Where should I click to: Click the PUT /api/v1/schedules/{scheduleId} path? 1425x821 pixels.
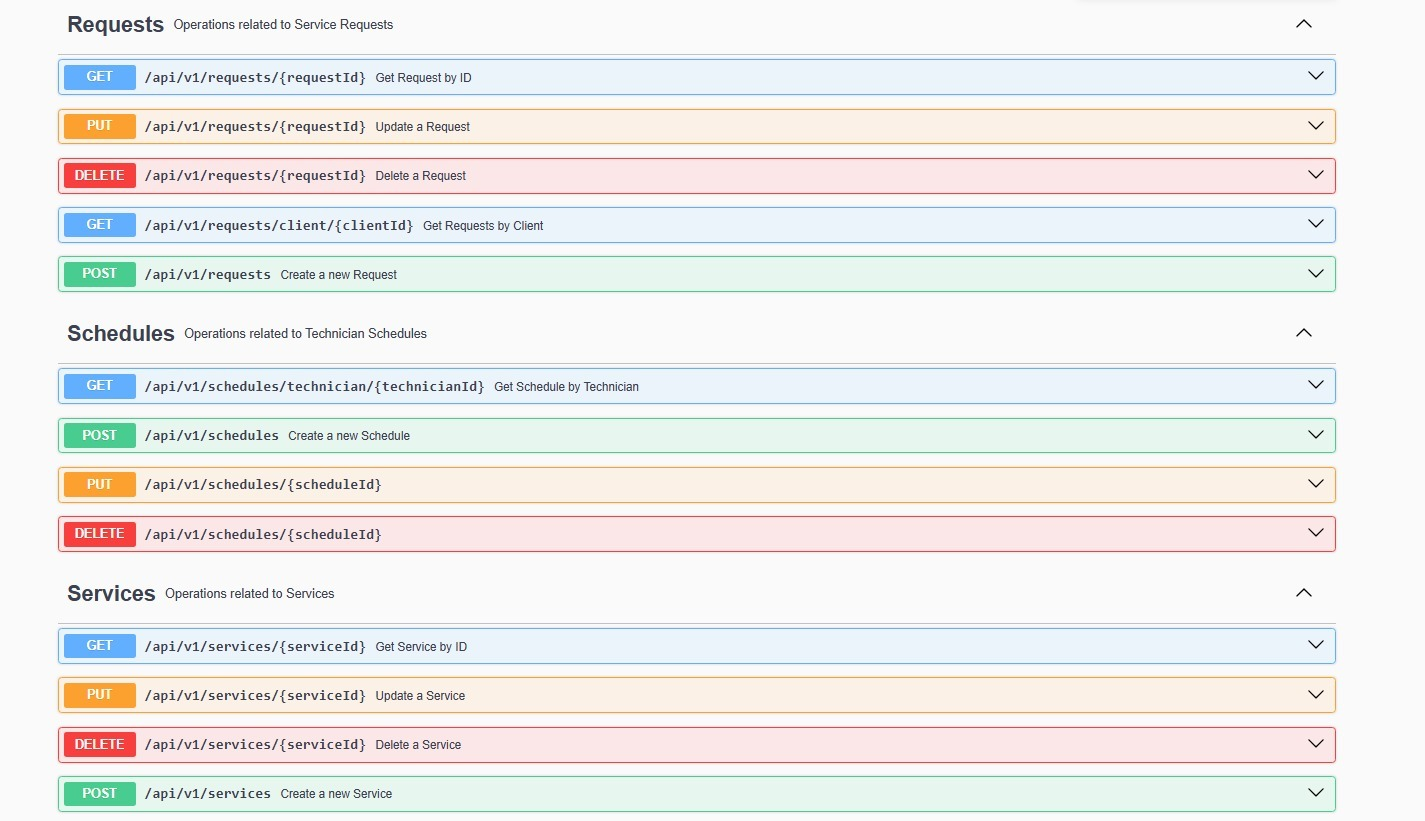tap(263, 484)
